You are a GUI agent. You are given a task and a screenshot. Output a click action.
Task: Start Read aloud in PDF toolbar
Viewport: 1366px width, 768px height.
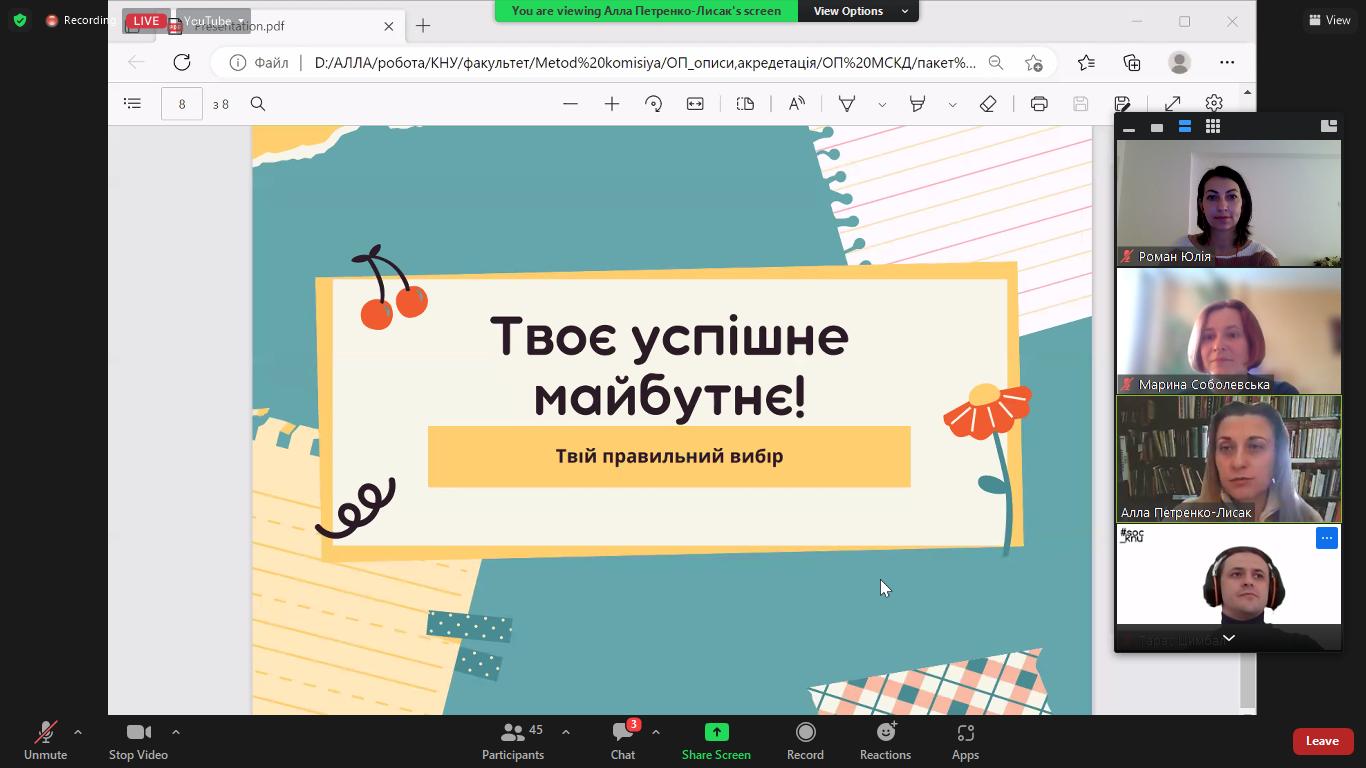click(x=797, y=104)
